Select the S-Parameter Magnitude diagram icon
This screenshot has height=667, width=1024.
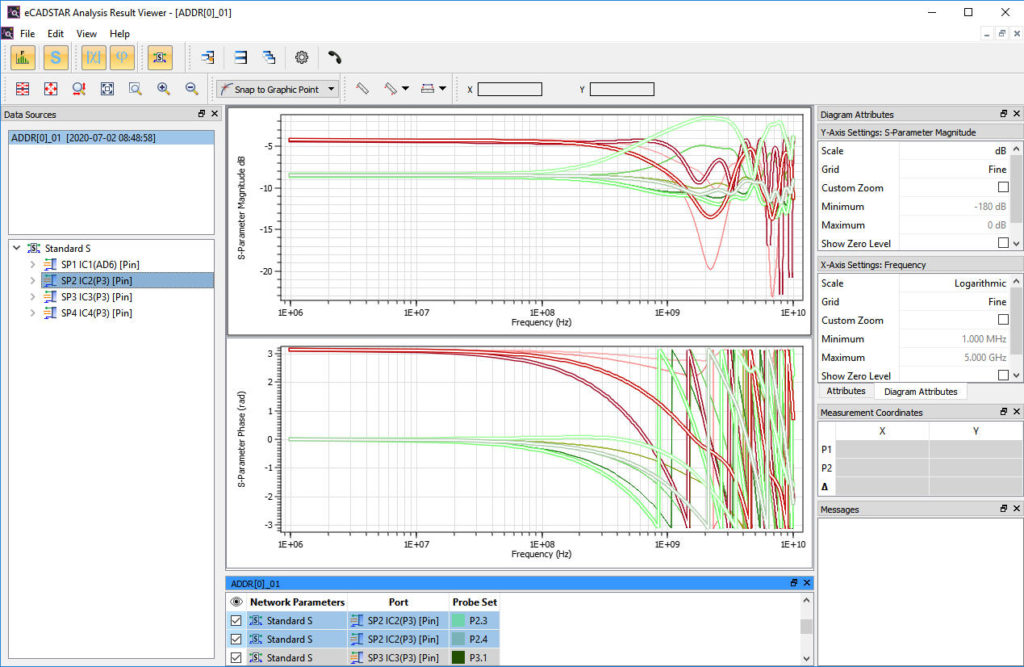pyautogui.click(x=22, y=57)
